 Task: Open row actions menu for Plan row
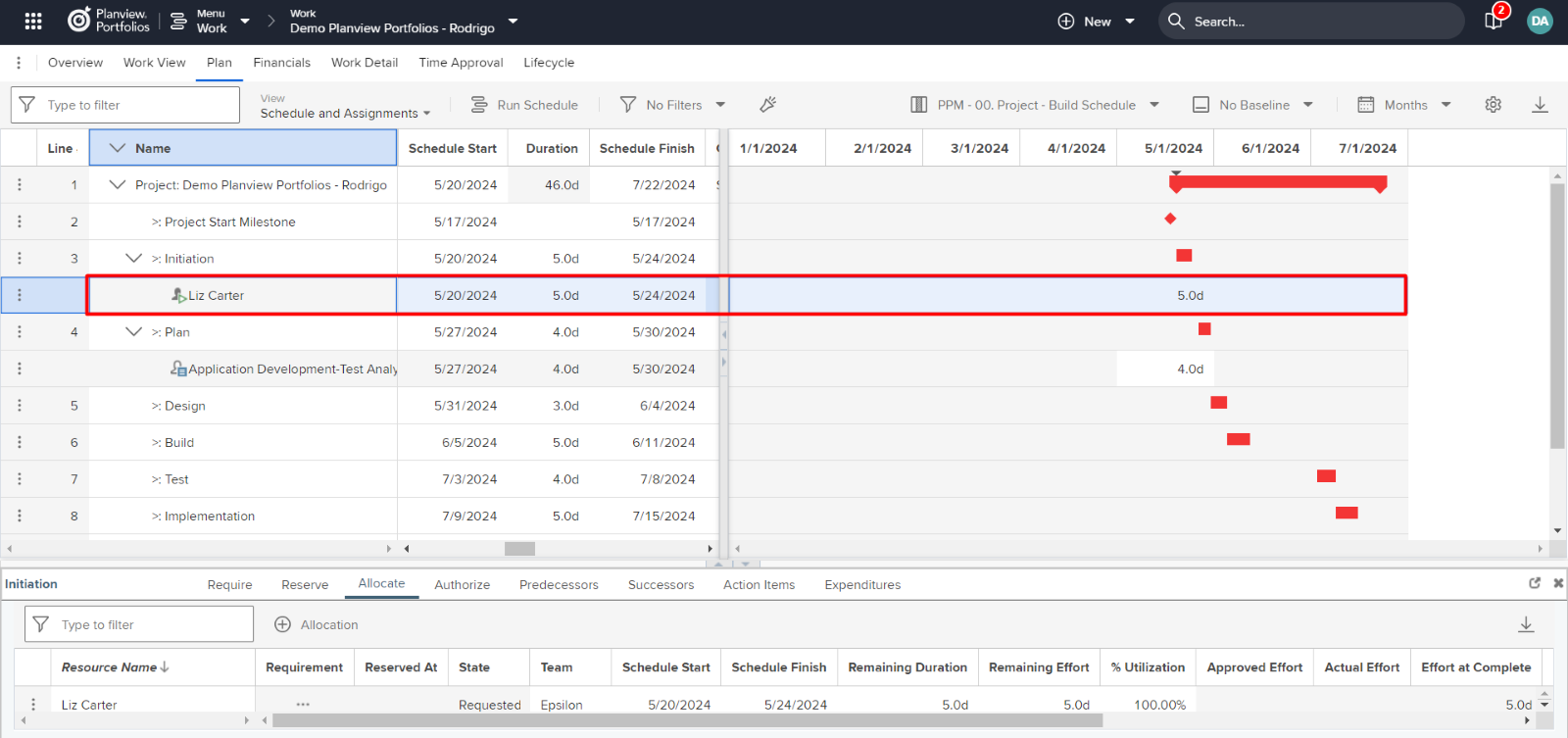(19, 332)
